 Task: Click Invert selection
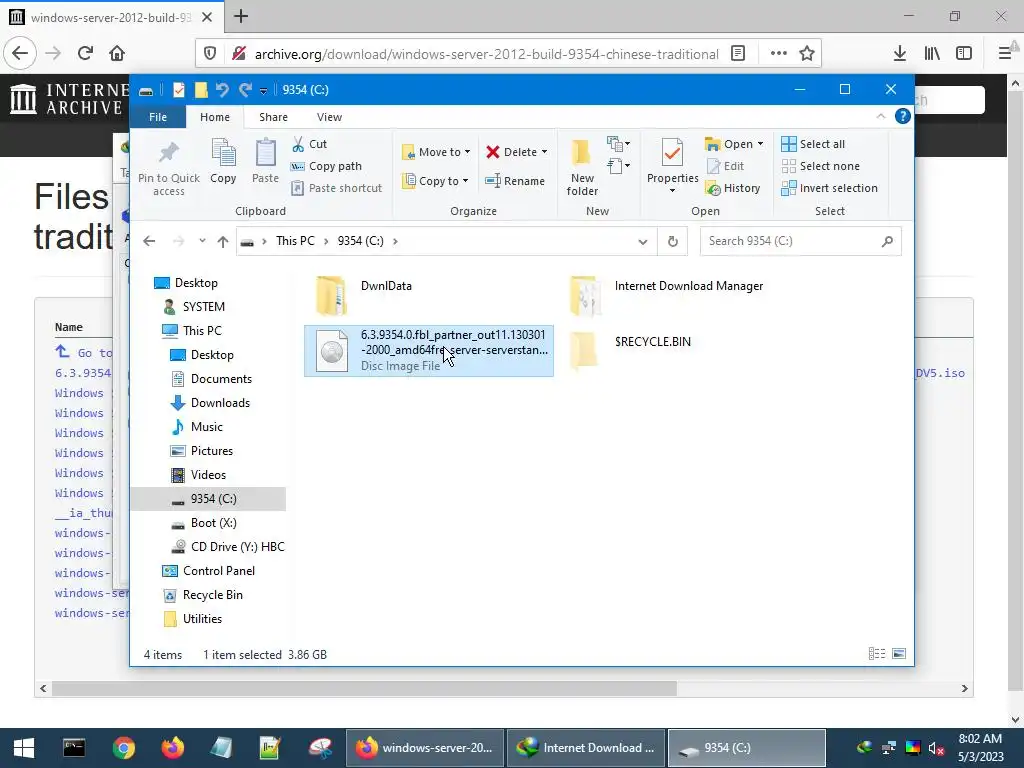point(829,188)
